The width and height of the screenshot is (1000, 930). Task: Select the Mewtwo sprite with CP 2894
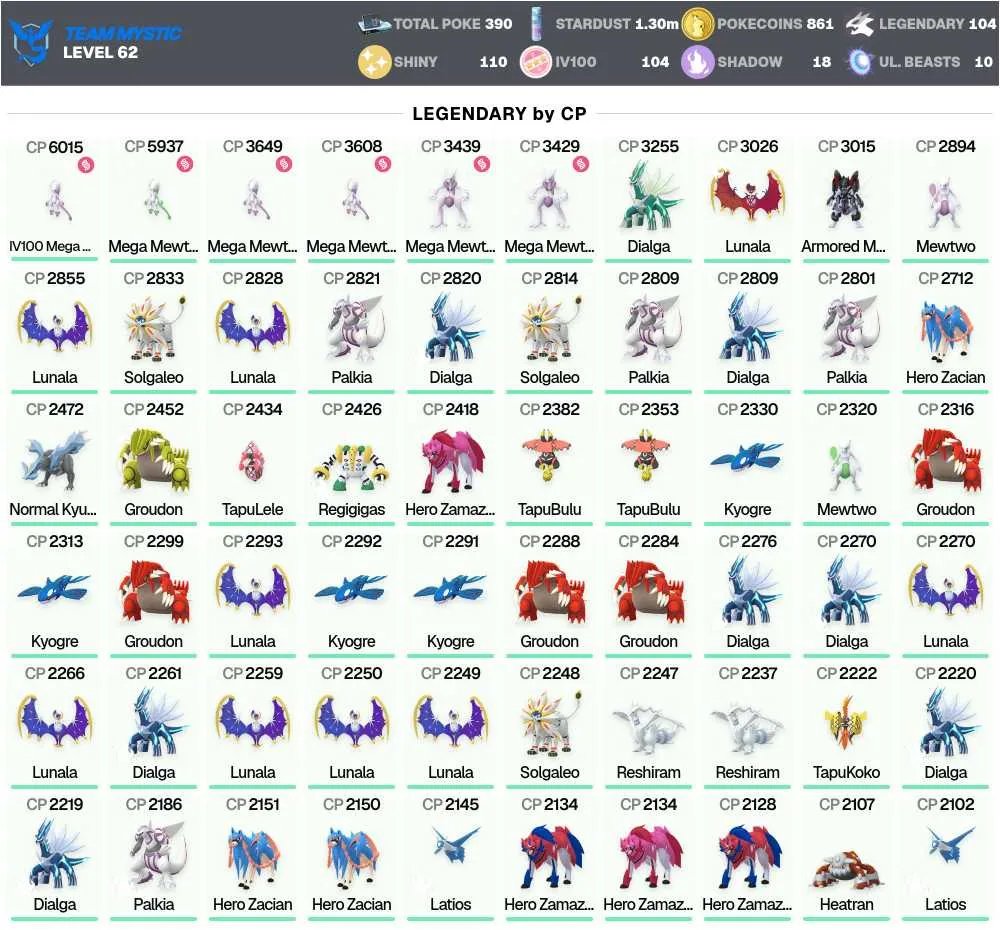pos(945,203)
